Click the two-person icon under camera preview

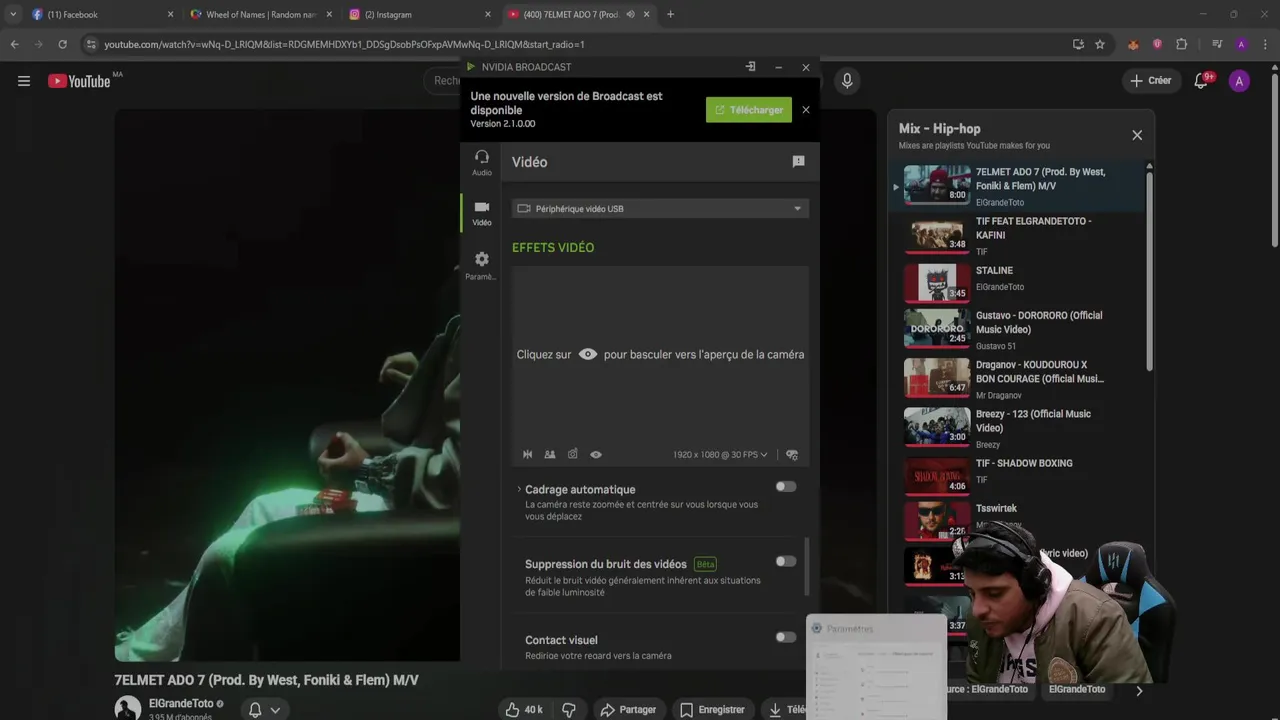tap(549, 454)
